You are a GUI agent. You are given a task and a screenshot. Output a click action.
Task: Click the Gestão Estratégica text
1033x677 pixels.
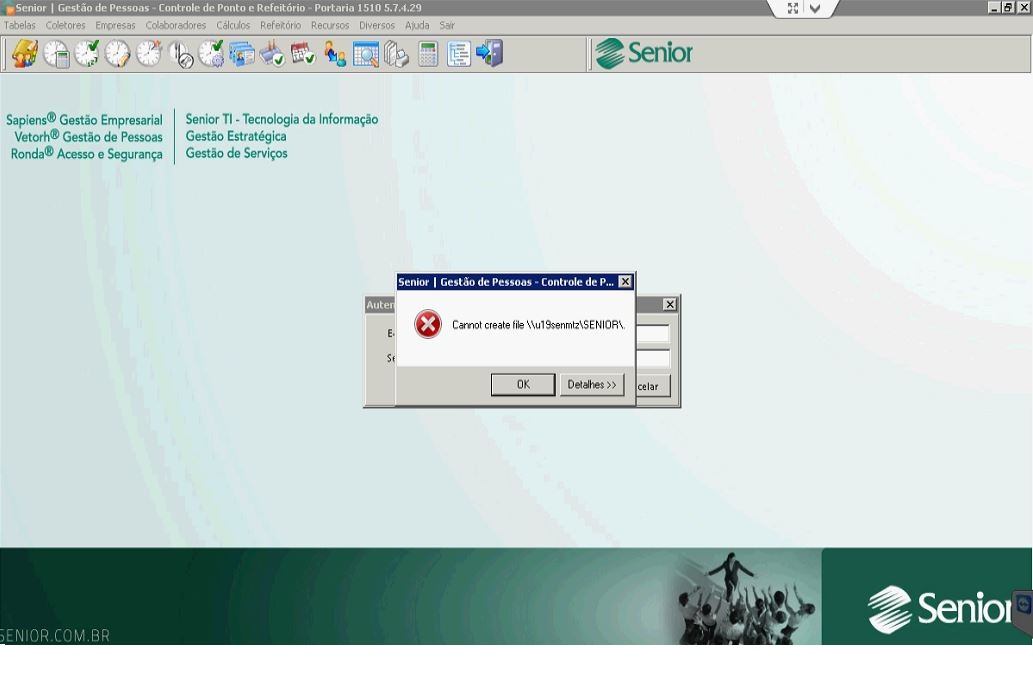click(x=236, y=136)
